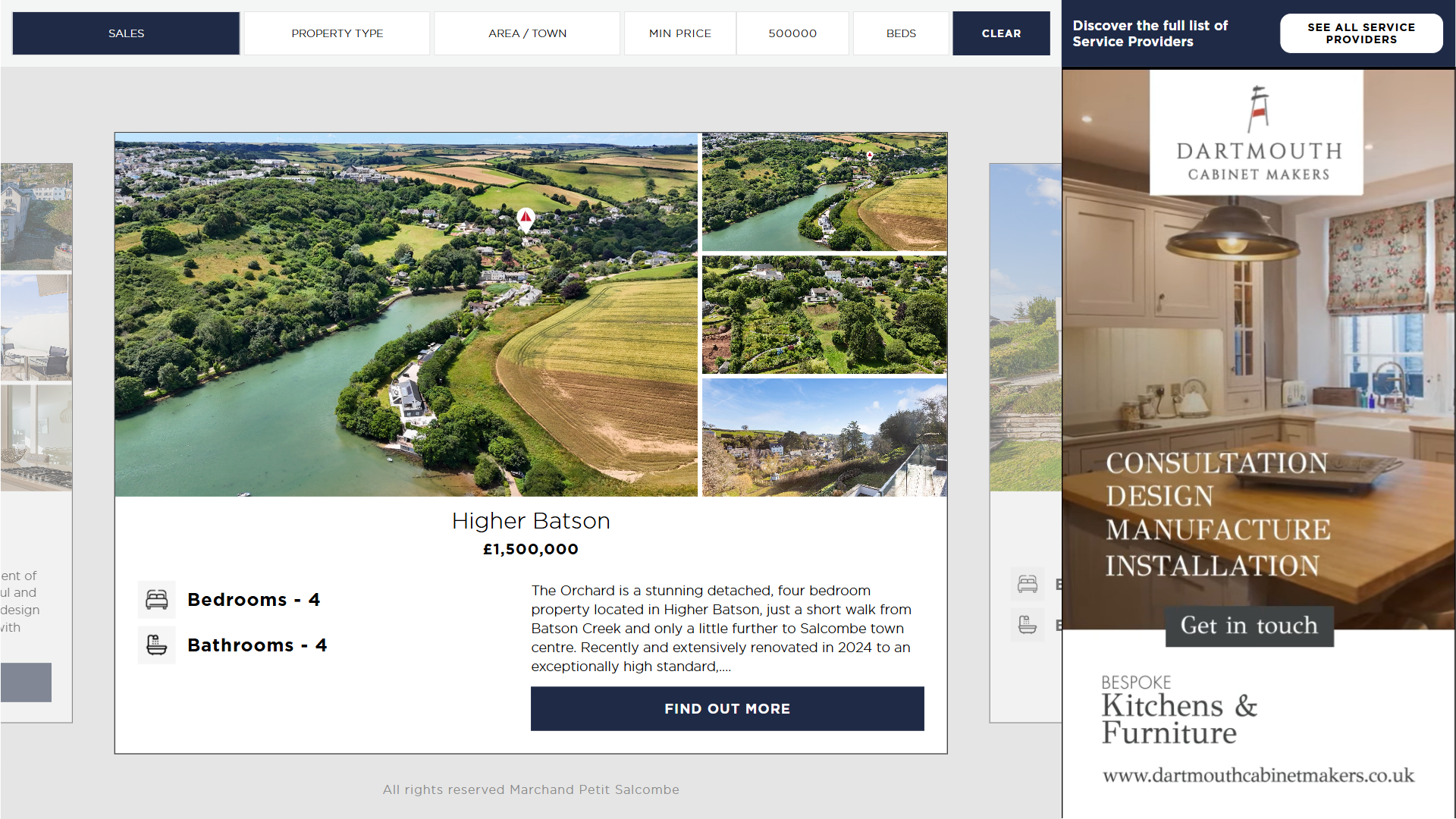Viewport: 1456px width, 819px height.
Task: Open the Area / Town filter
Action: pyautogui.click(x=527, y=33)
